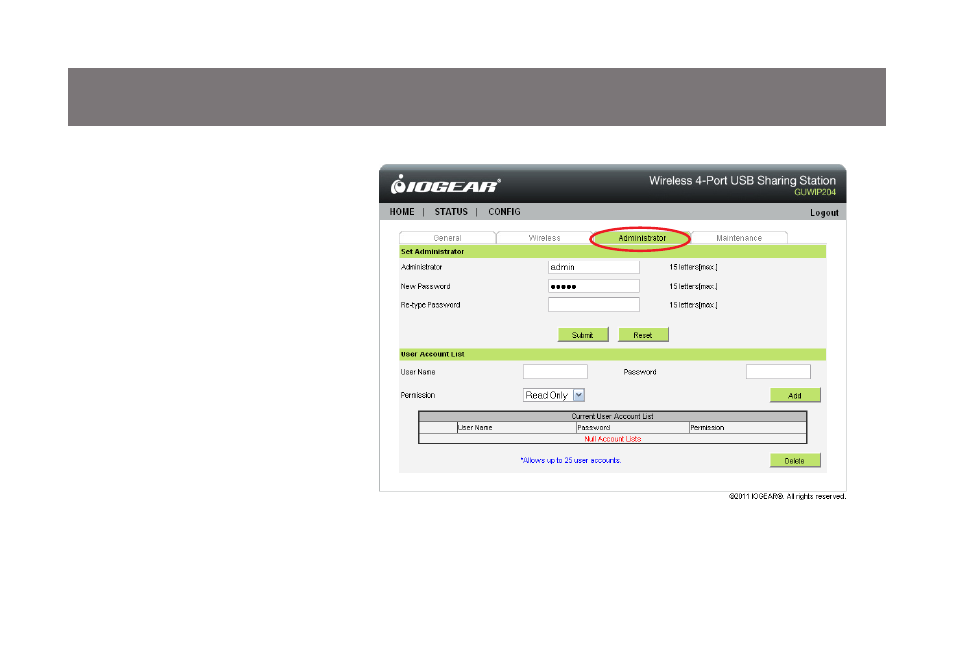
Task: Open the STATUS menu item
Action: click(451, 212)
